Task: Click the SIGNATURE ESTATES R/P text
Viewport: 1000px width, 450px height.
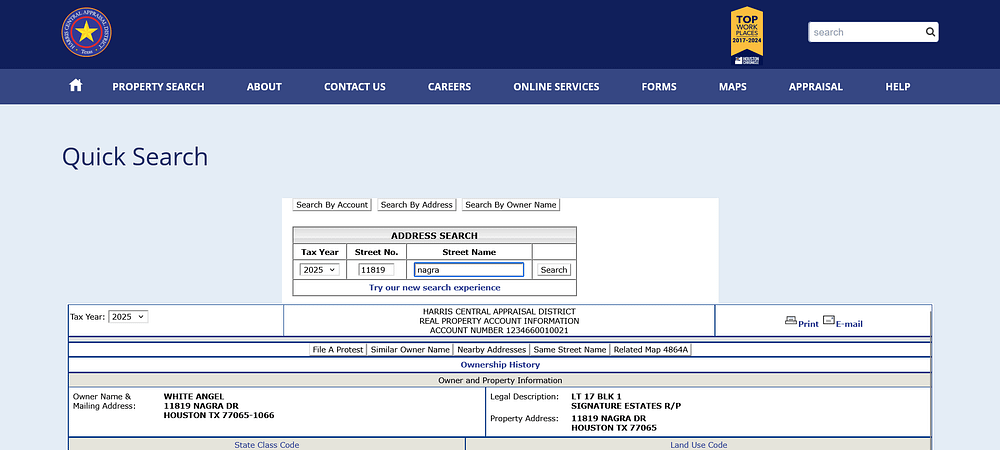Action: (x=626, y=406)
